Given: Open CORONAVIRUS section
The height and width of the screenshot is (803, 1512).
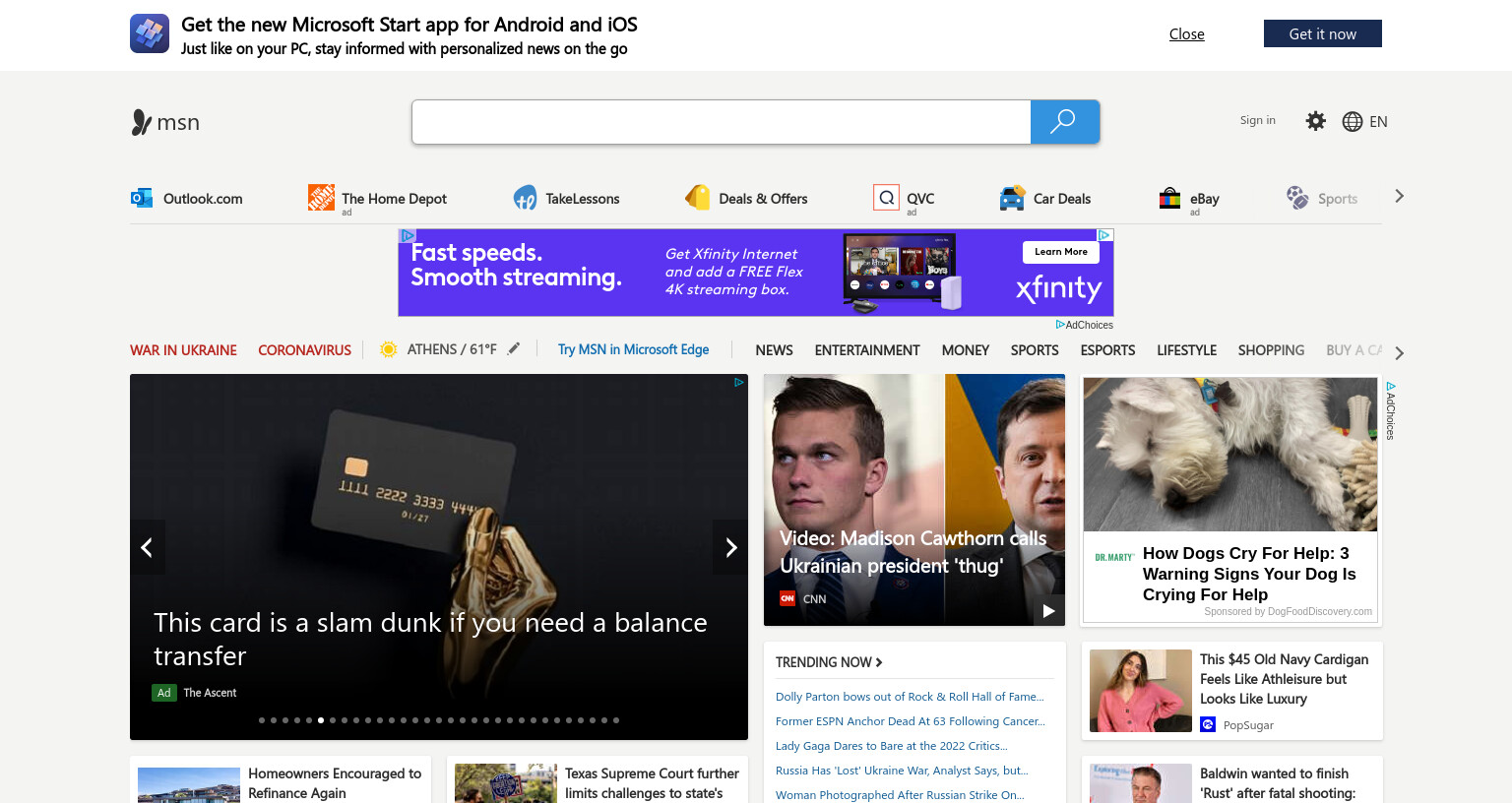Looking at the screenshot, I should pos(304,350).
